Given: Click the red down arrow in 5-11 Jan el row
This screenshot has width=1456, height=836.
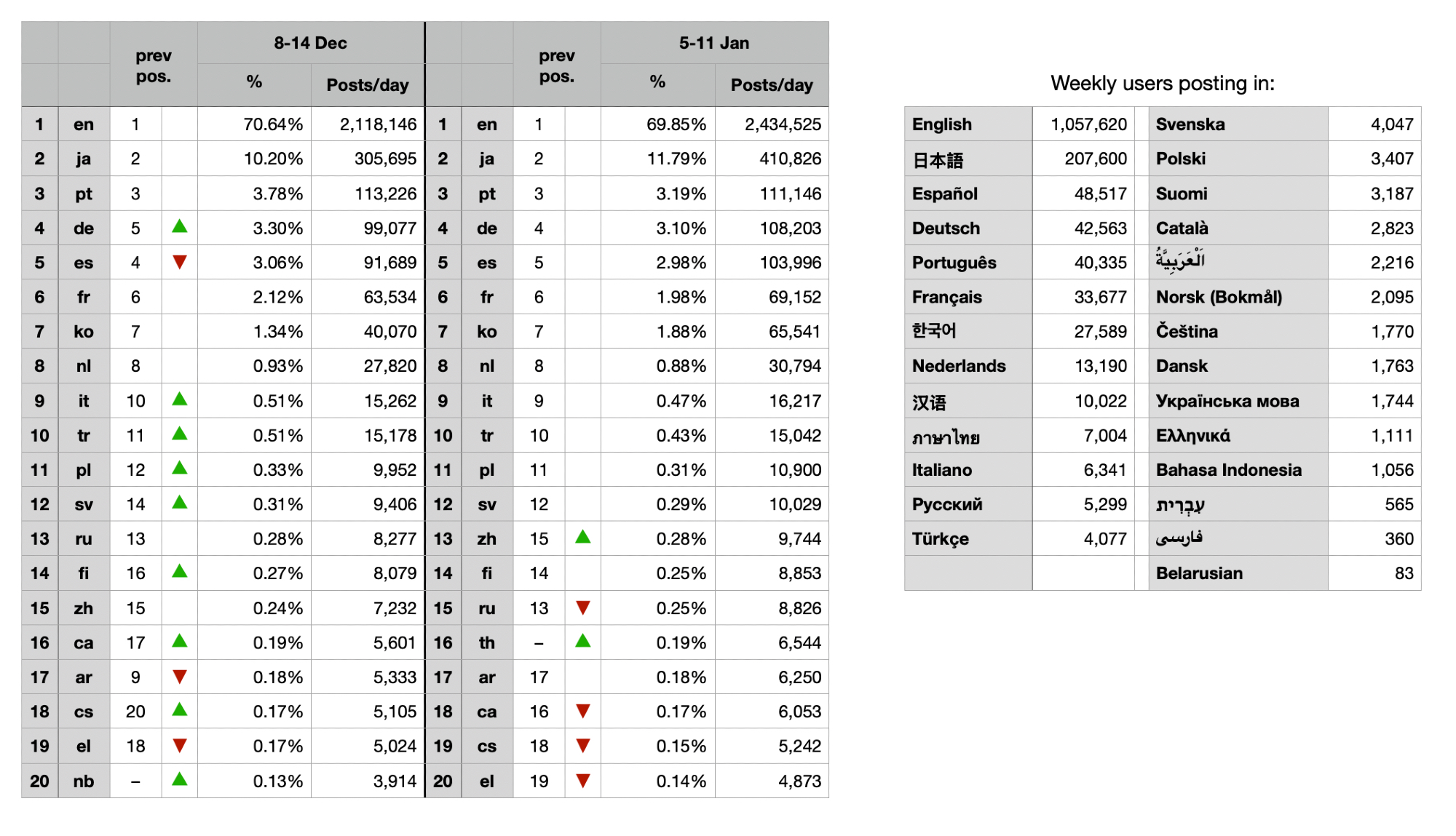Looking at the screenshot, I should [582, 781].
